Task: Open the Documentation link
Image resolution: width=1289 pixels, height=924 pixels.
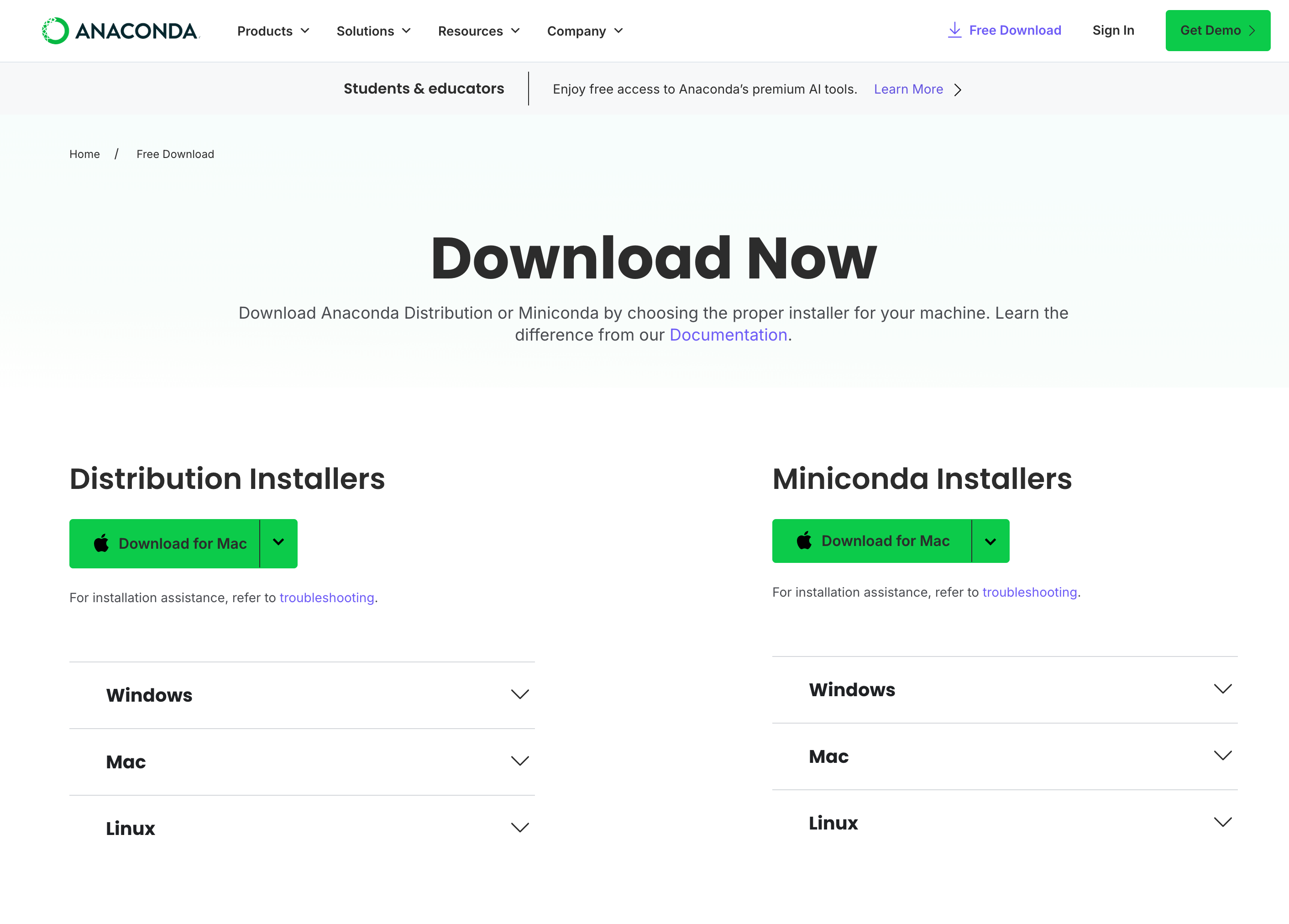Action: [728, 335]
